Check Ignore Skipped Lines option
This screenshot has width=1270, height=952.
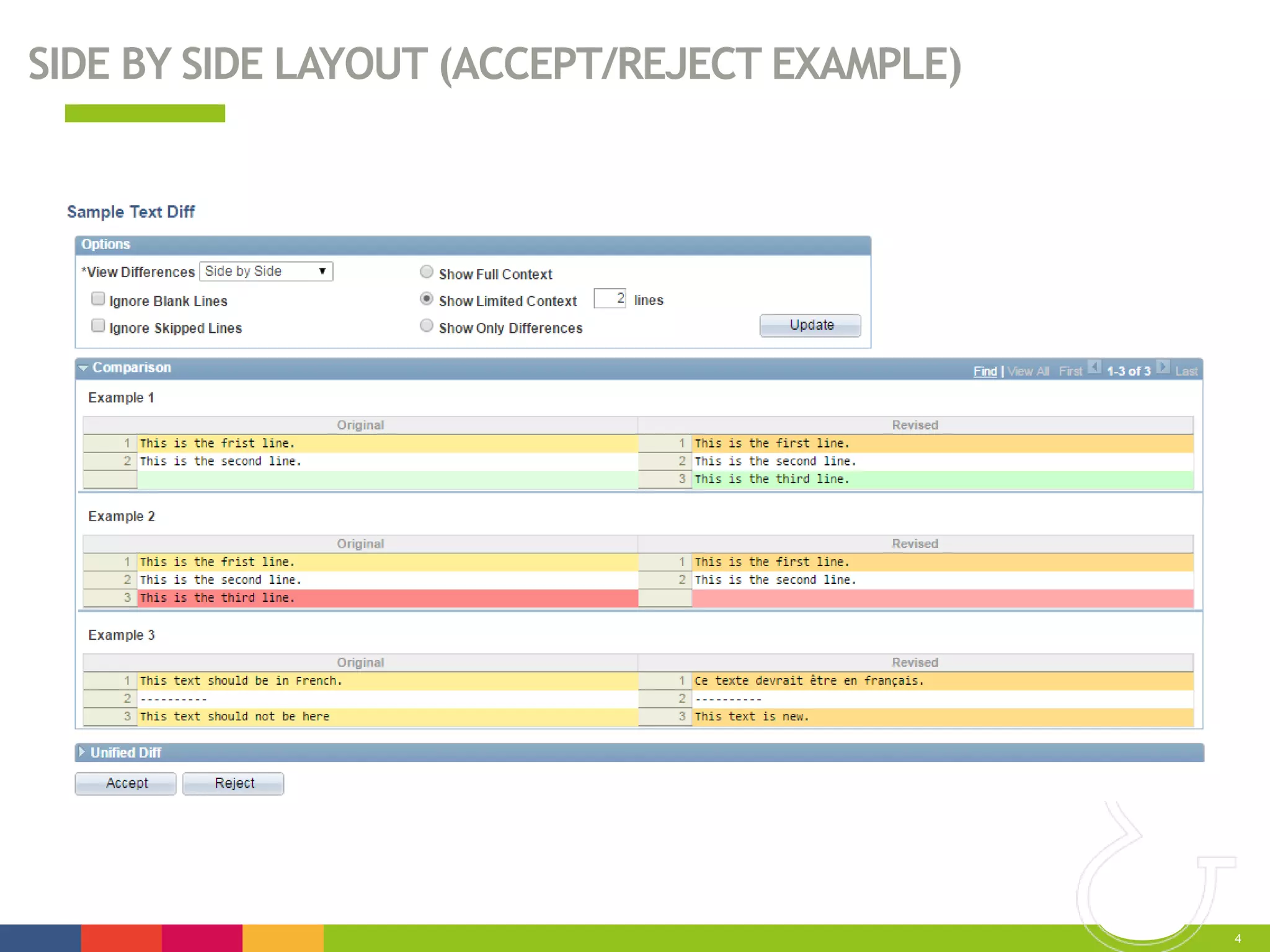[98, 326]
